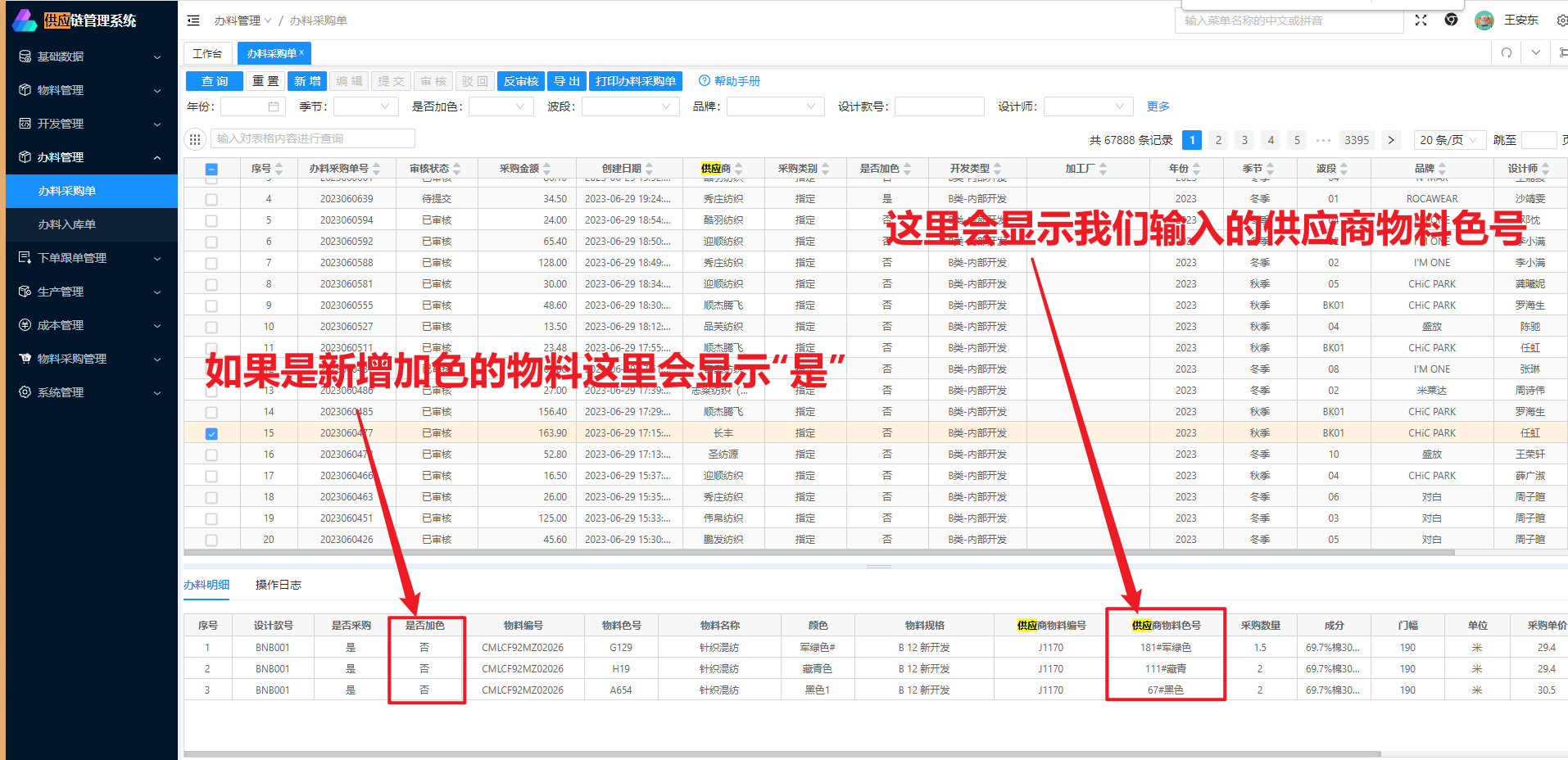Click the calendar icon in 年份 field
Screen dimensions: 1568x760
click(274, 106)
